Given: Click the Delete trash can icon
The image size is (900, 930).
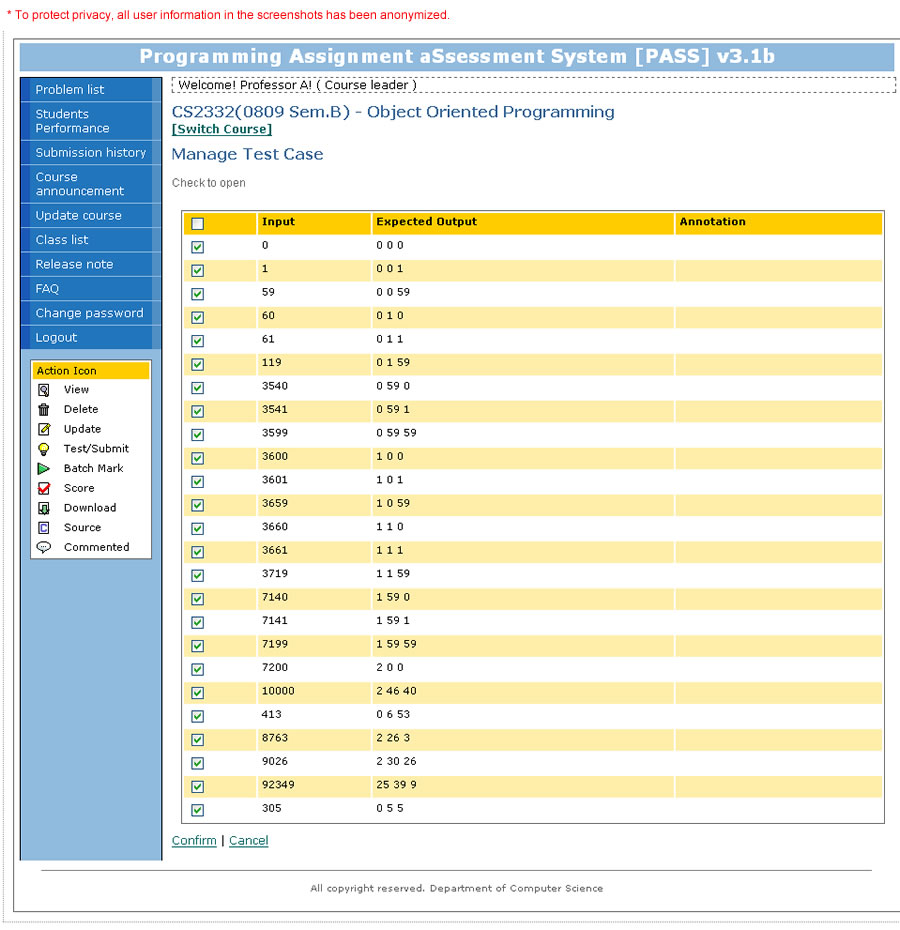Looking at the screenshot, I should point(44,409).
